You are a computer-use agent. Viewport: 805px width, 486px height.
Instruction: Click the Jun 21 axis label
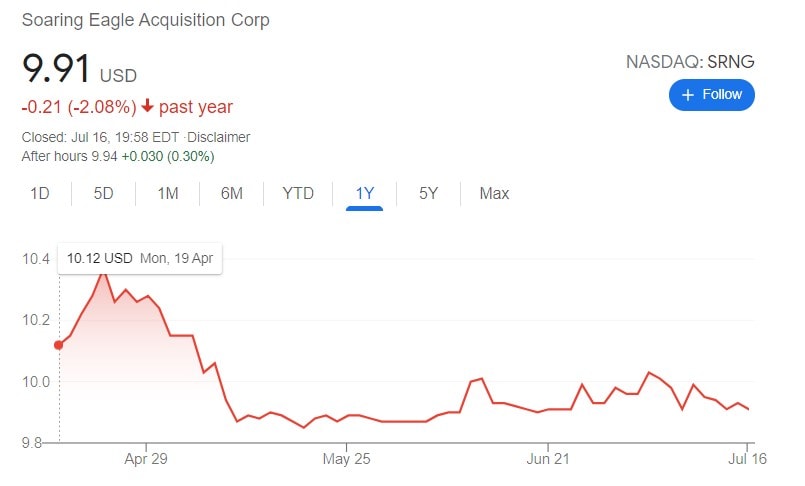[547, 459]
